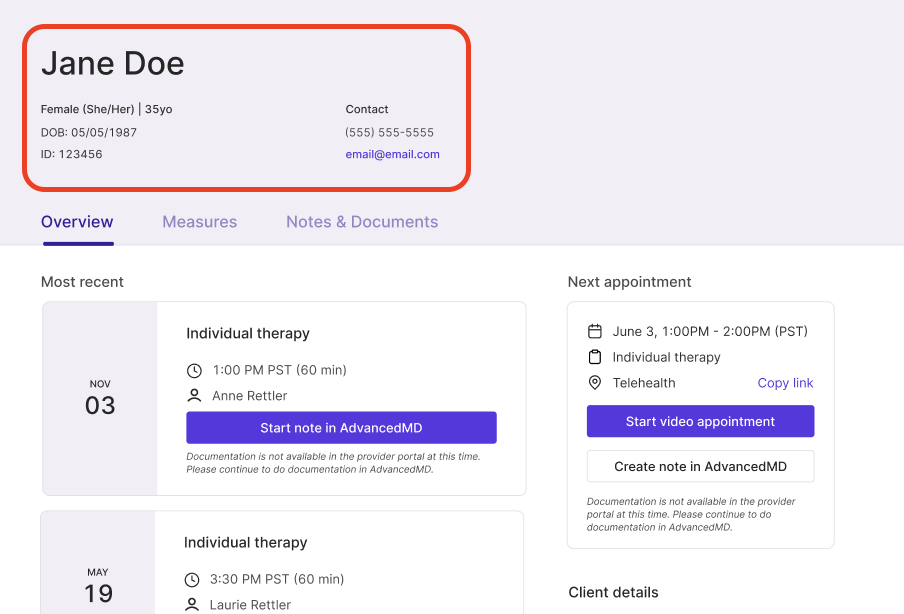Click the Most recent heading
904x614 pixels.
click(x=82, y=282)
